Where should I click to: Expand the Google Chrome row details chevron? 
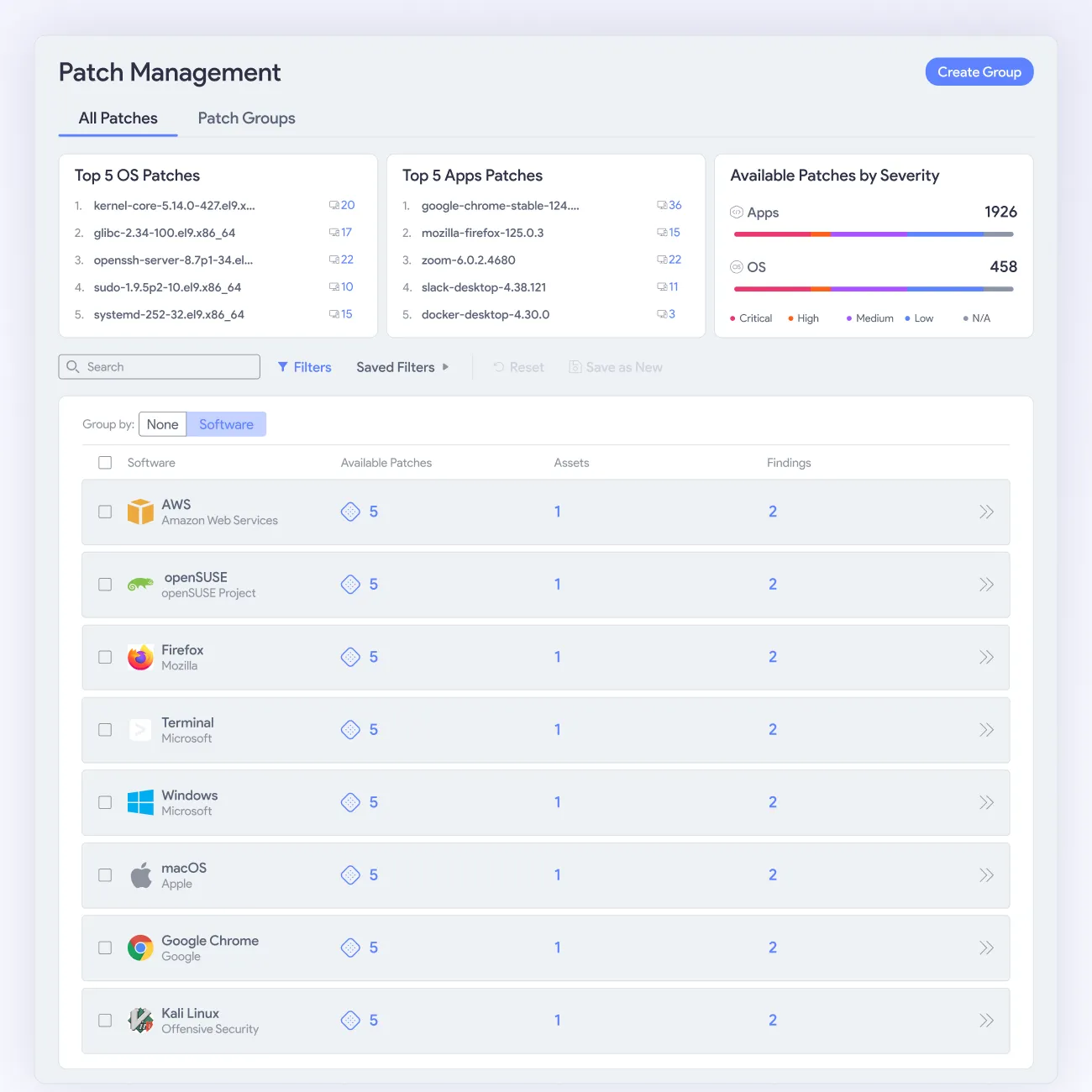tap(986, 948)
